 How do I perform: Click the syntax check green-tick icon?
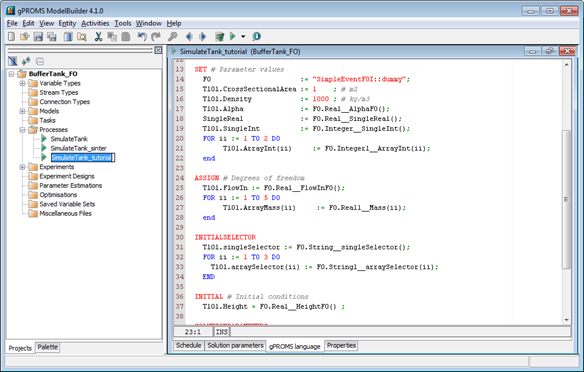click(x=220, y=36)
